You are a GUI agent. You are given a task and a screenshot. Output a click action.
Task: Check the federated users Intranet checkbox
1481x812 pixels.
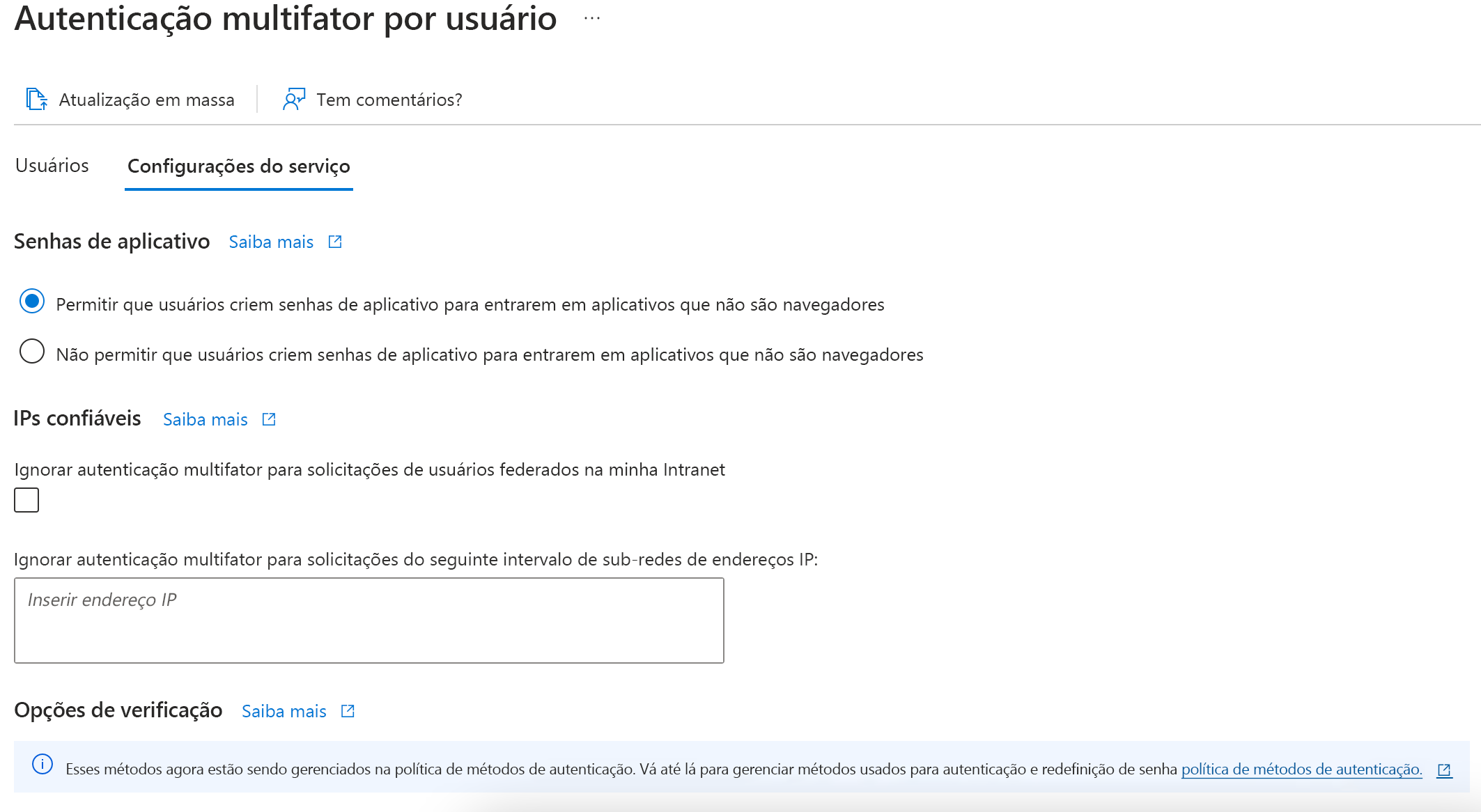coord(26,500)
